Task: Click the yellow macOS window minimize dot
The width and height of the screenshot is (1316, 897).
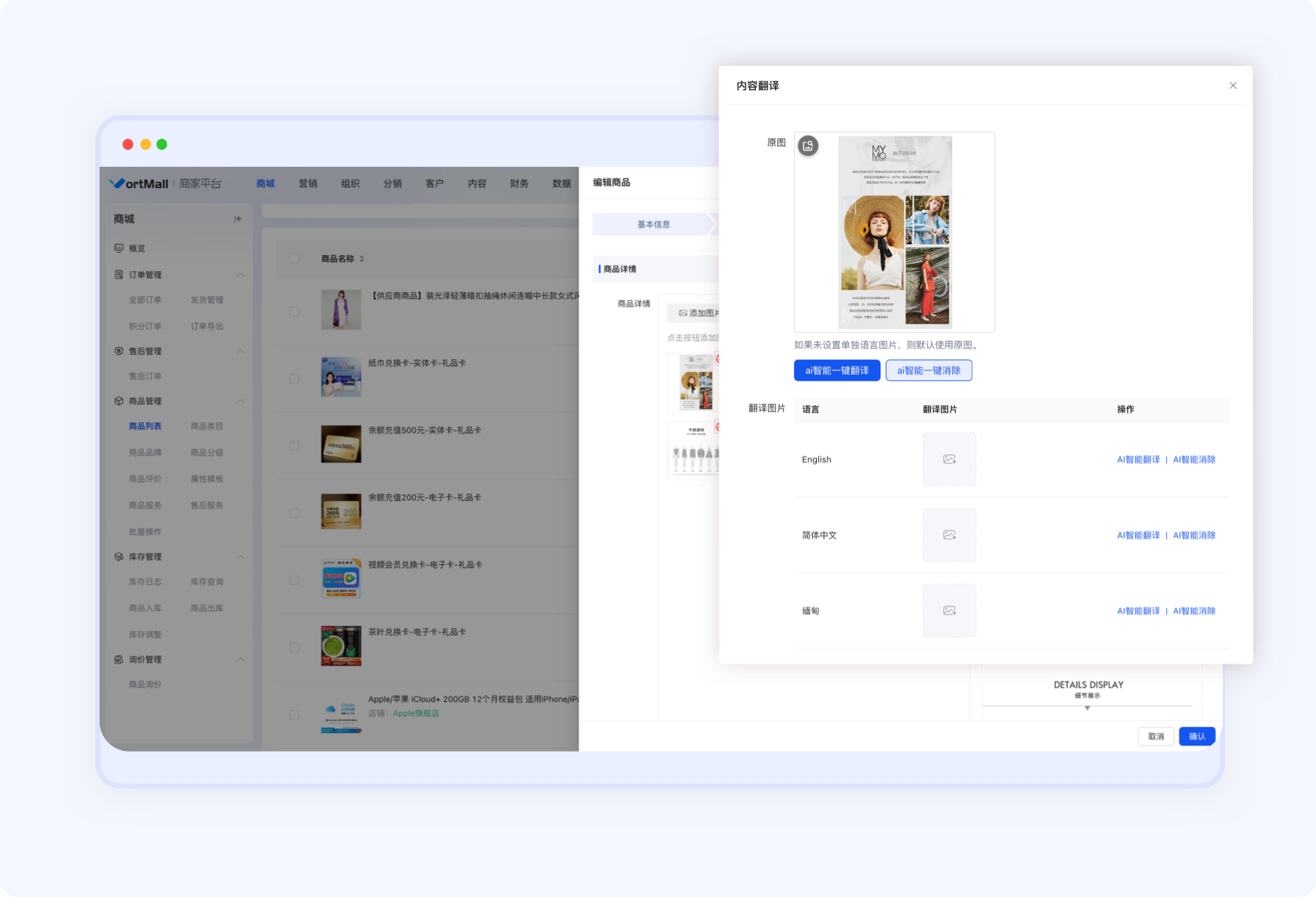Action: pyautogui.click(x=146, y=144)
